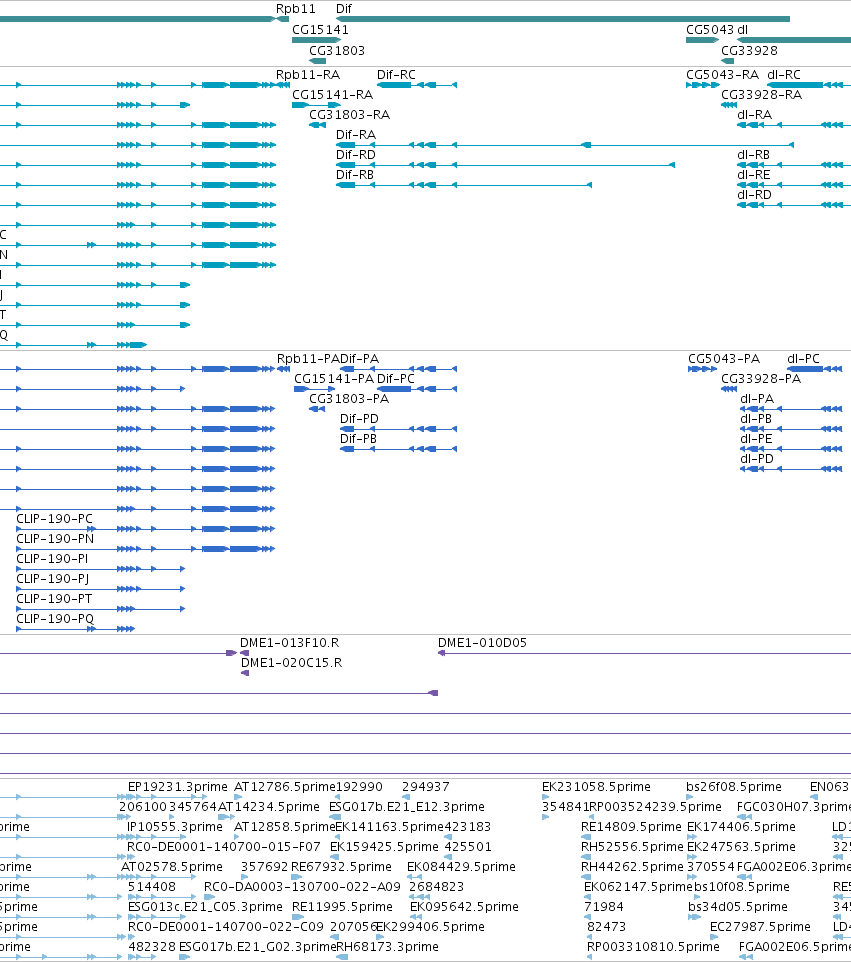
Task: Click the DME1-013F10.R clone label
Action: (290, 642)
